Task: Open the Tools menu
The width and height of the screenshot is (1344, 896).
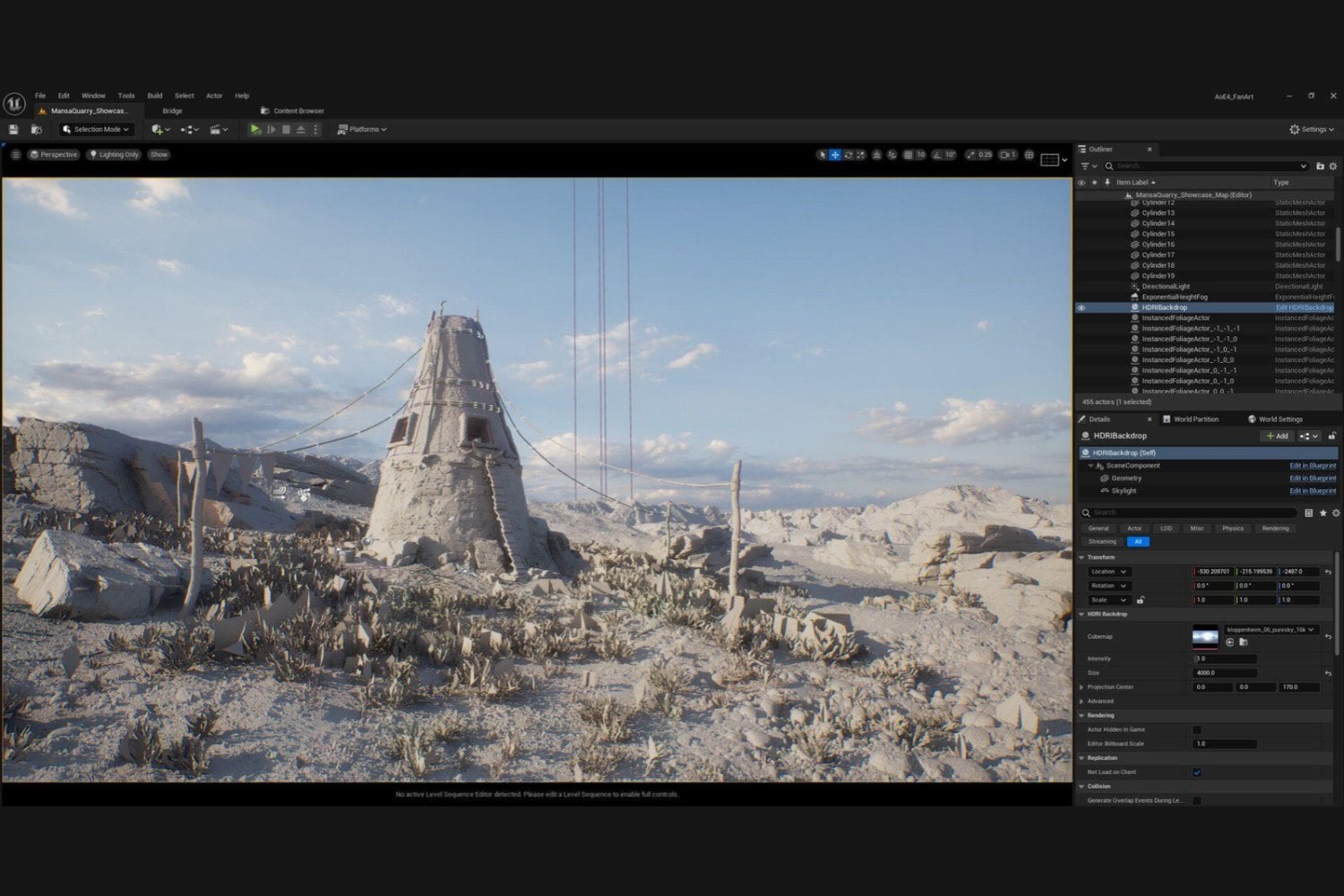Action: pyautogui.click(x=126, y=96)
